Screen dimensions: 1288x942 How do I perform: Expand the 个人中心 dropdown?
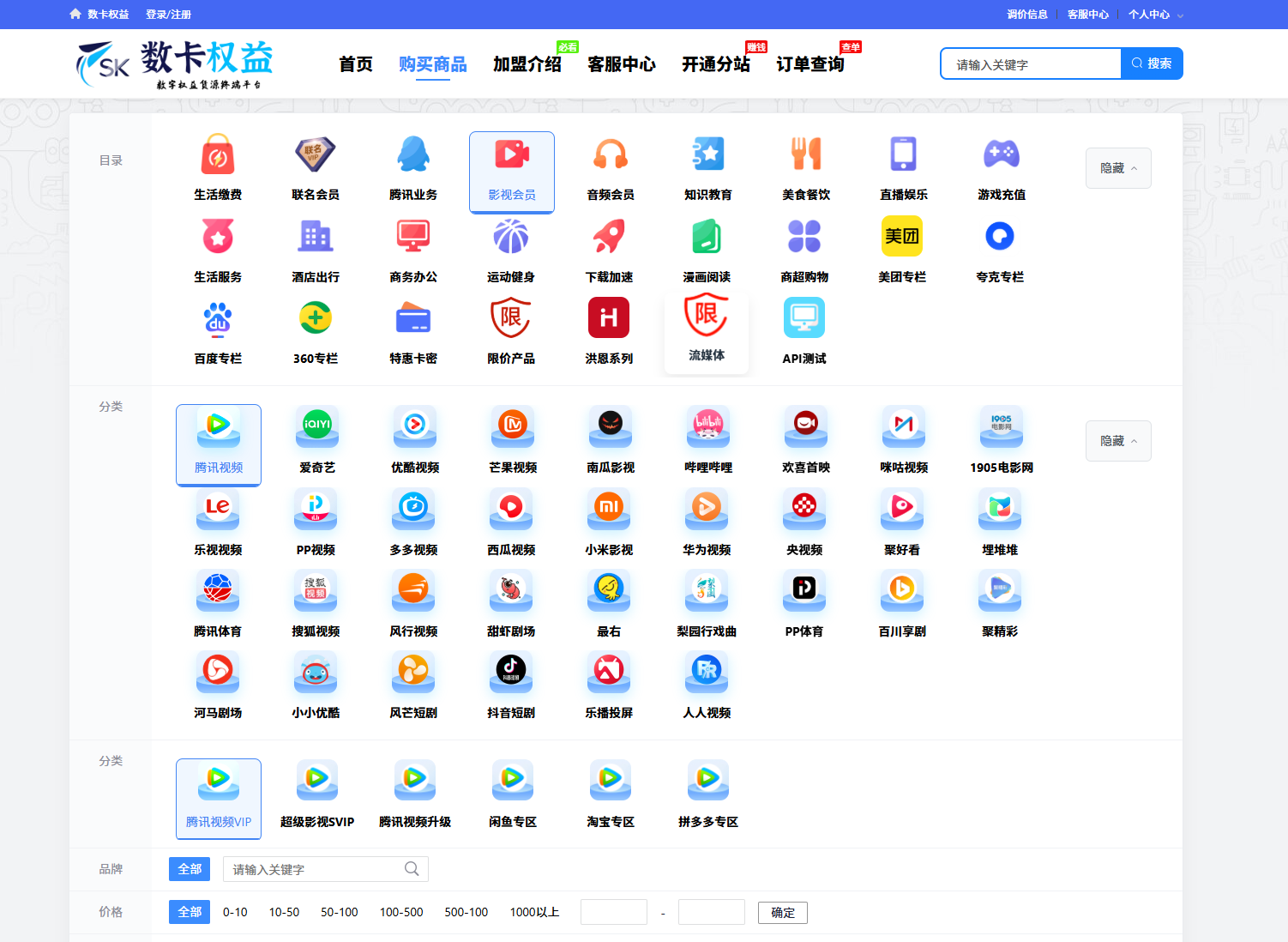(x=1155, y=15)
